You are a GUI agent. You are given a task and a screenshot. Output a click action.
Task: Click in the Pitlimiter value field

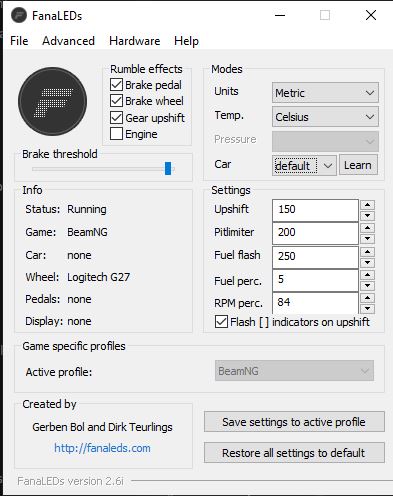click(x=315, y=233)
